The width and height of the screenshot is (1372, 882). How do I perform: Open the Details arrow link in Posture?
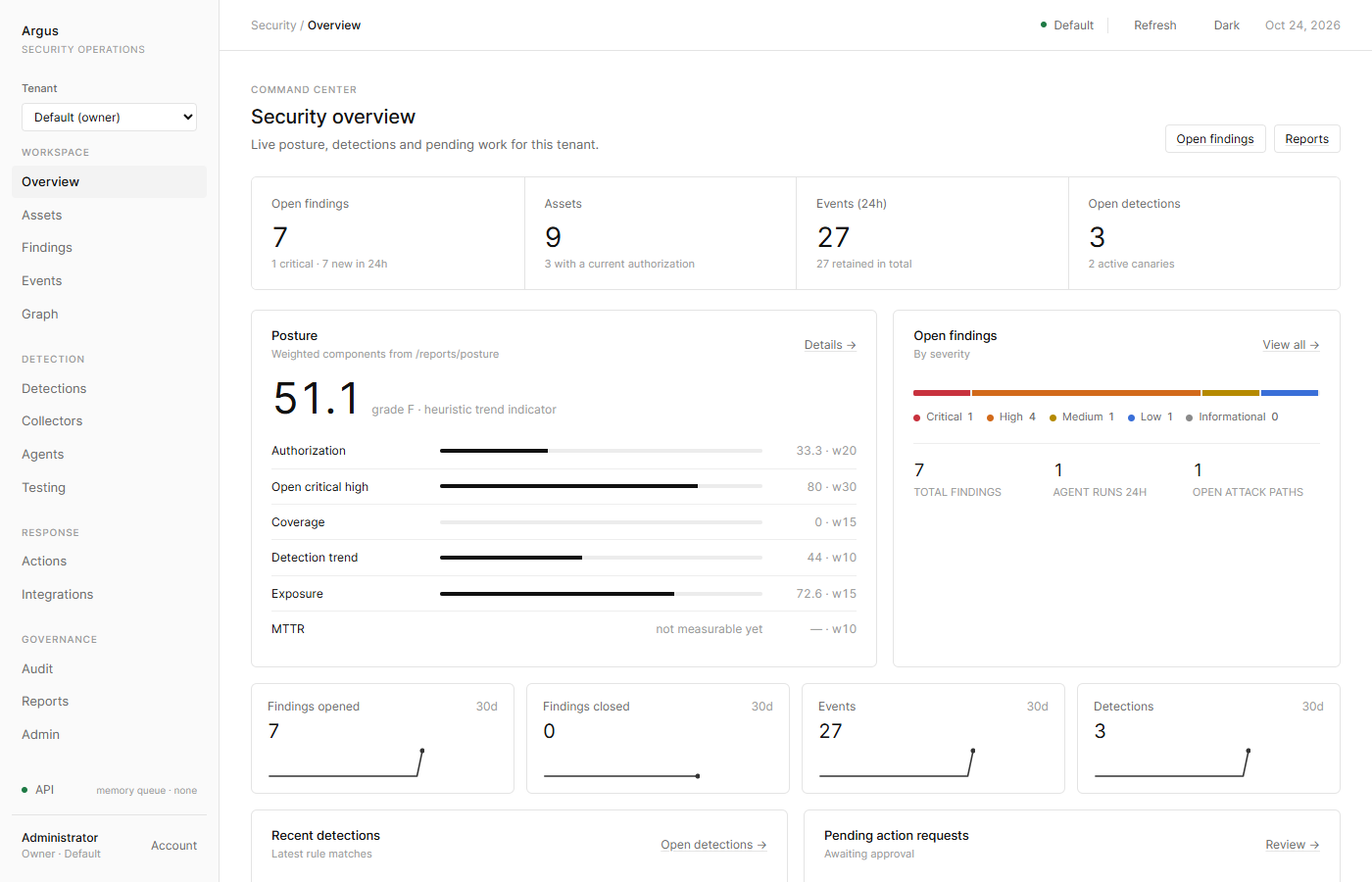click(830, 345)
